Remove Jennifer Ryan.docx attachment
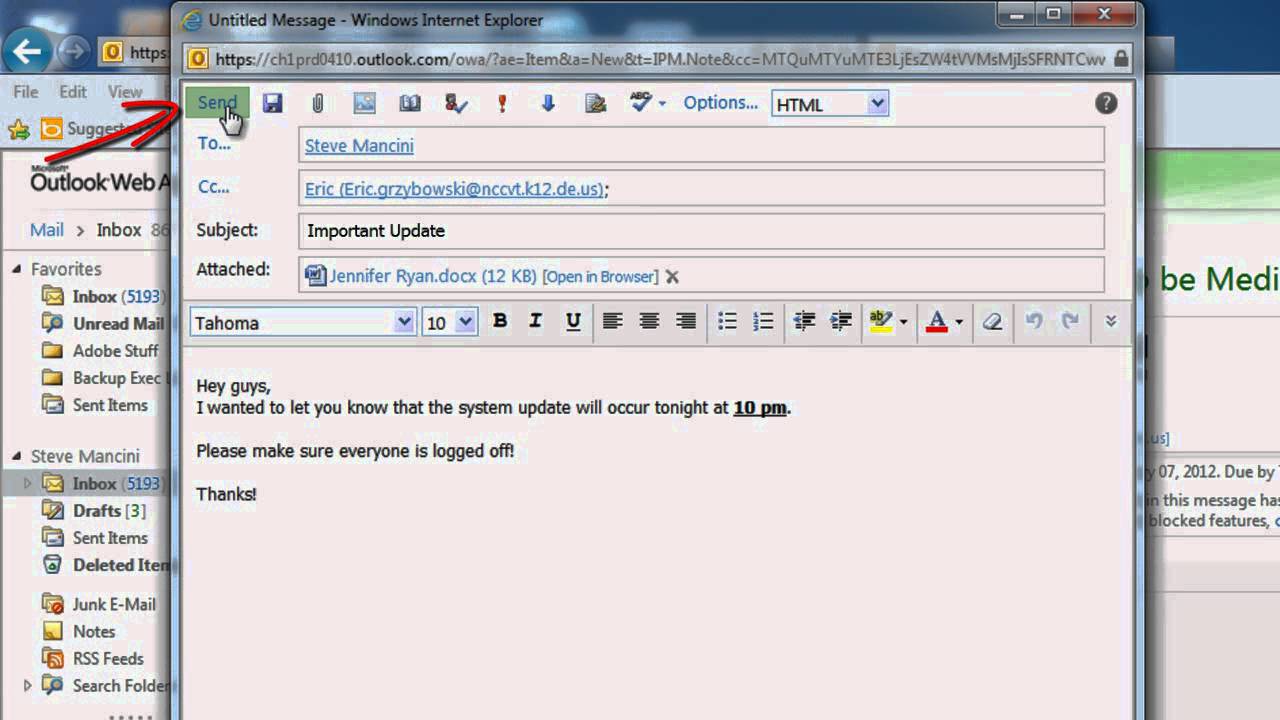1280x720 pixels. point(672,277)
